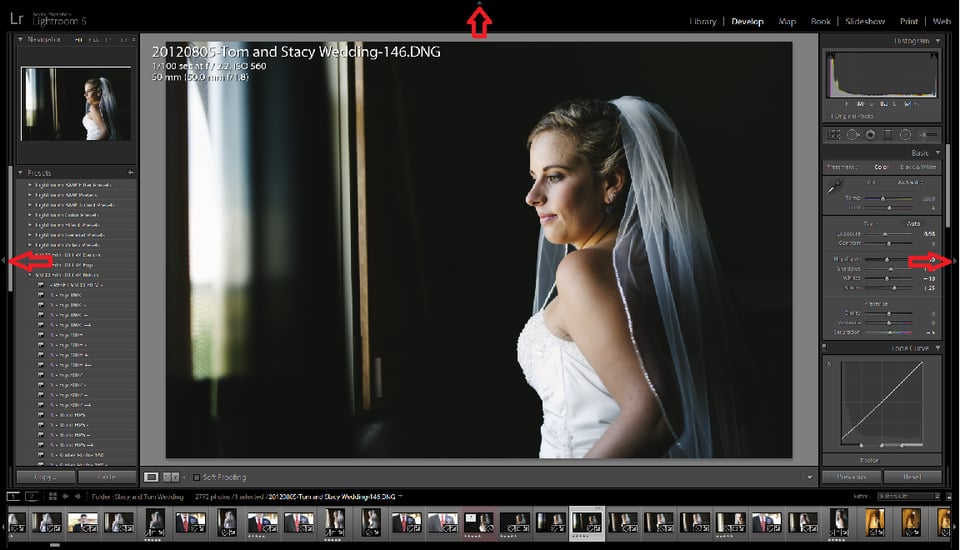Click the Tone Curve target adjustment tool
Viewport: 960px width, 550px height.
pos(830,364)
